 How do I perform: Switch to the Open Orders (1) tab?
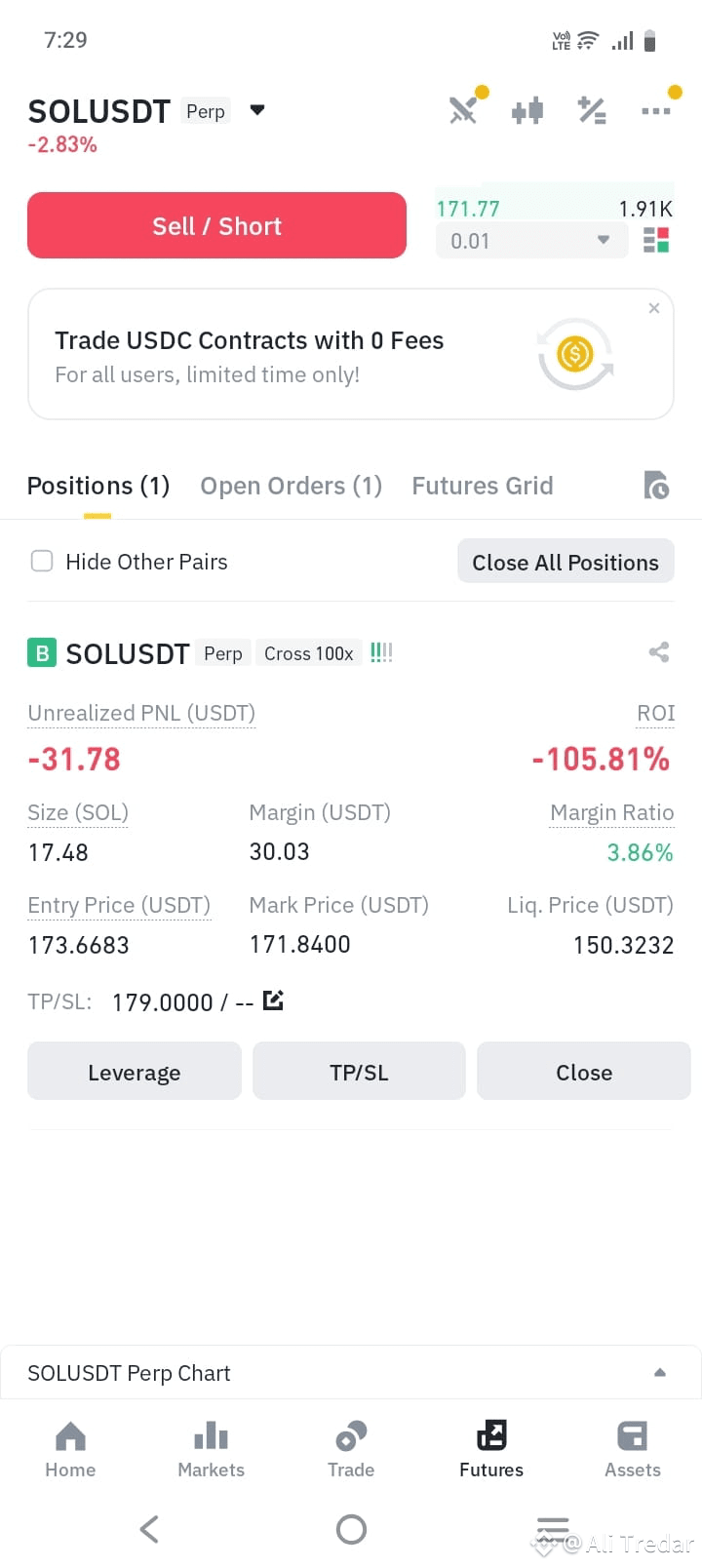pyautogui.click(x=291, y=486)
